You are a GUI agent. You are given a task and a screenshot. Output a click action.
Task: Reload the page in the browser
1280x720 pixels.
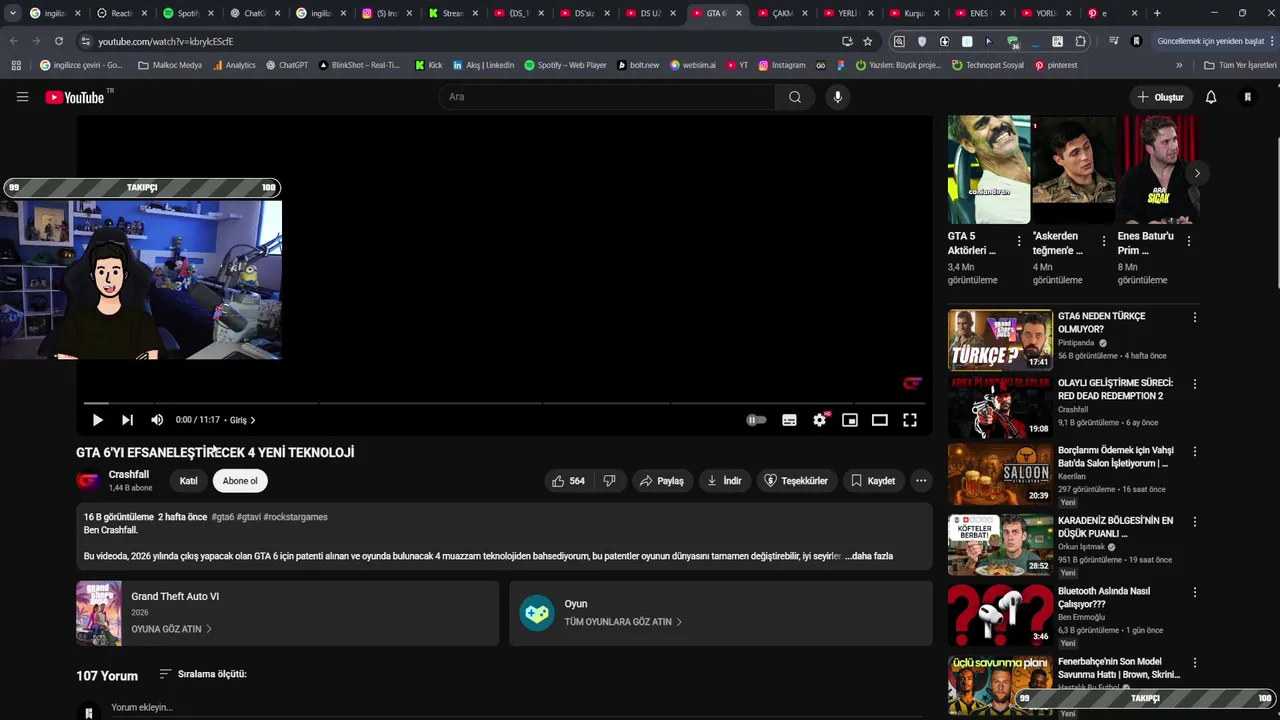click(x=59, y=41)
